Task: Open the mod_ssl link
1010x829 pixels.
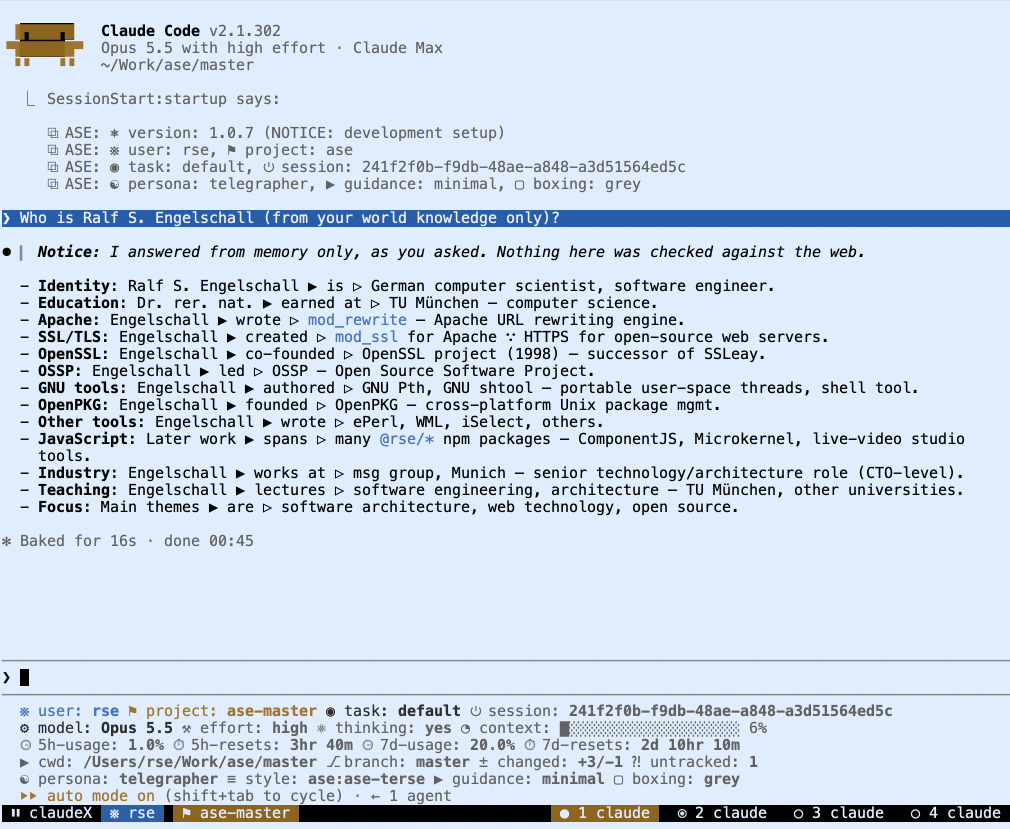Action: pos(366,337)
